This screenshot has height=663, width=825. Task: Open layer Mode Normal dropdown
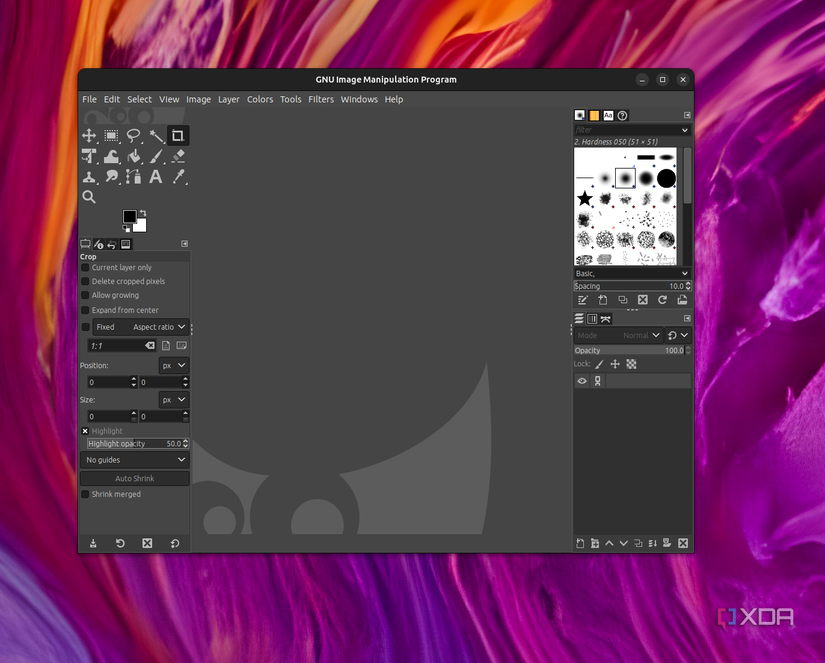point(617,335)
